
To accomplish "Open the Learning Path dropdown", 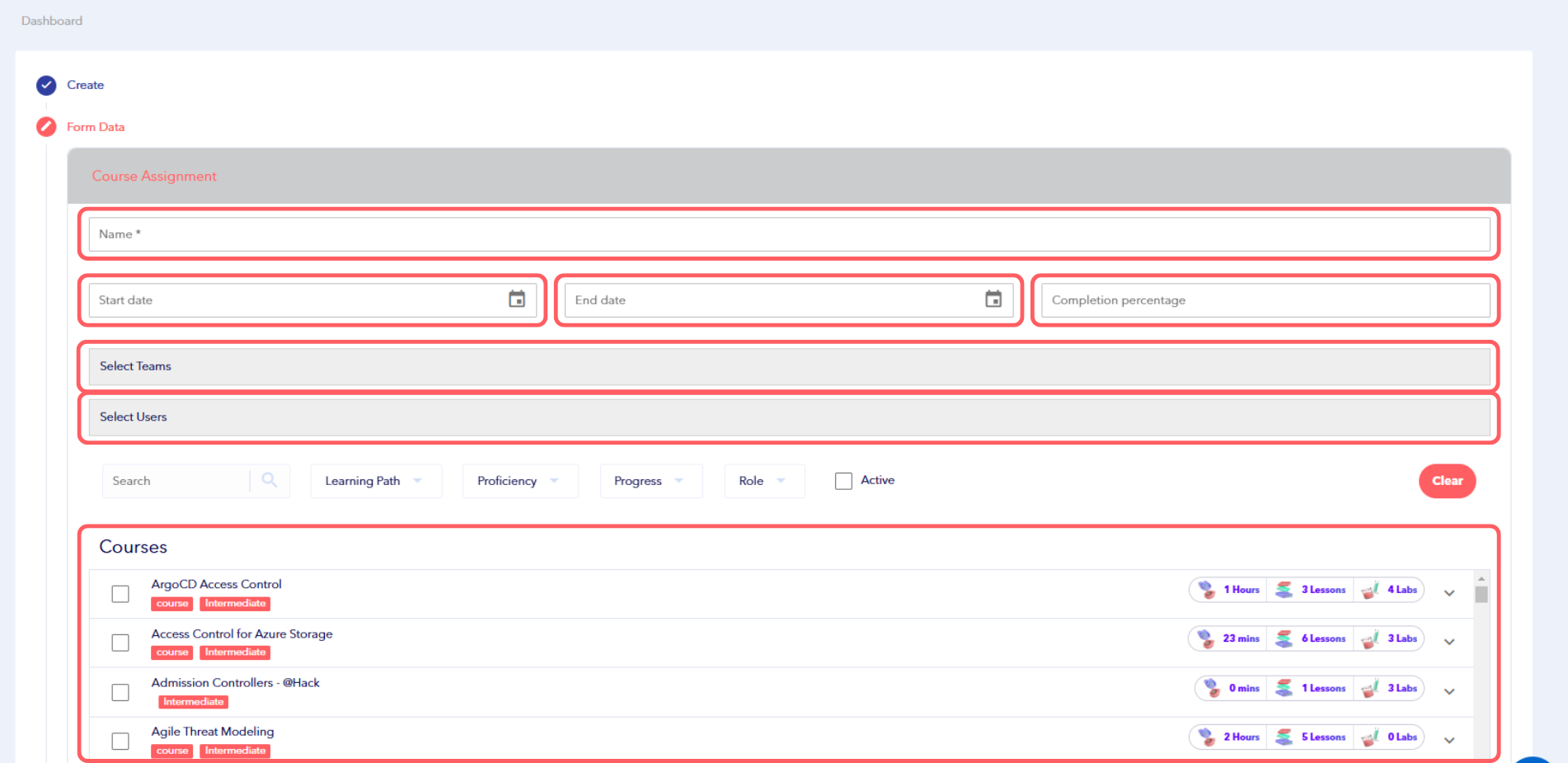I will (375, 480).
